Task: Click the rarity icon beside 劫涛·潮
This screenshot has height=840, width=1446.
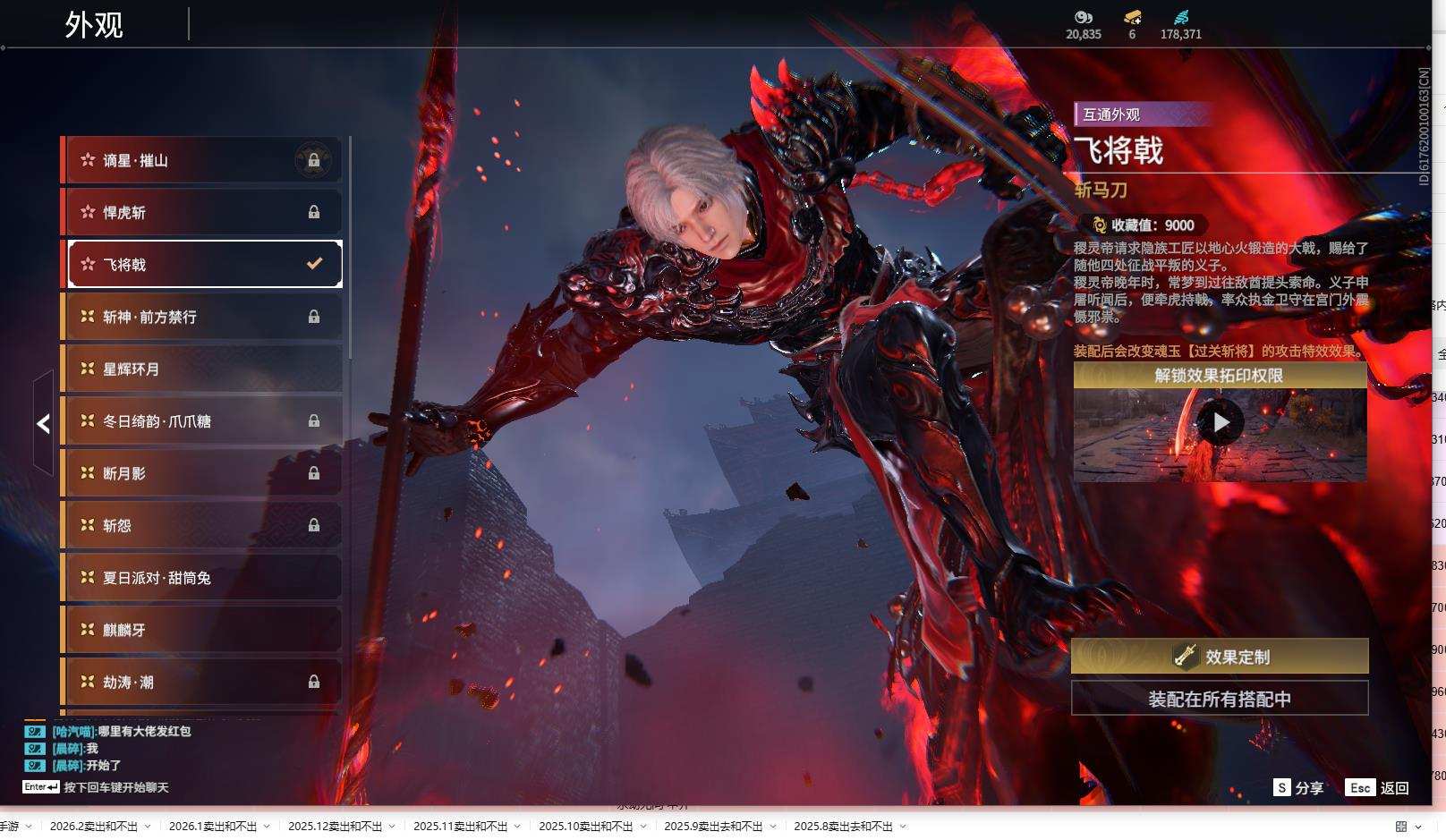Action: click(88, 682)
